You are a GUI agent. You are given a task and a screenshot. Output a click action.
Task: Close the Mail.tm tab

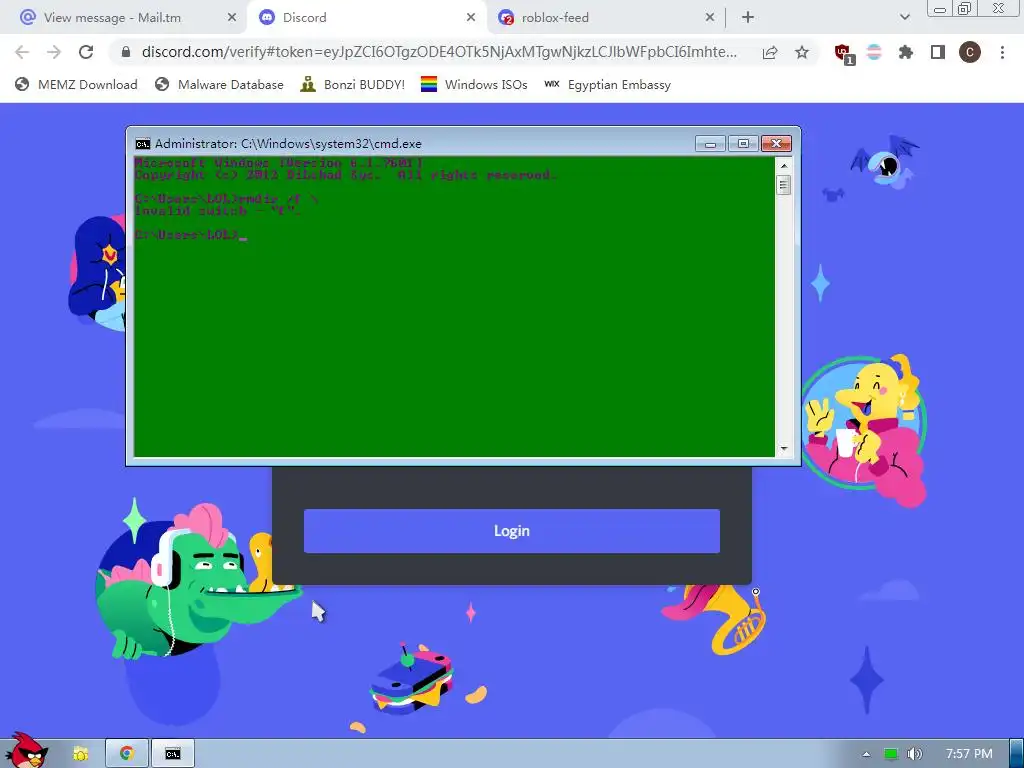click(232, 18)
